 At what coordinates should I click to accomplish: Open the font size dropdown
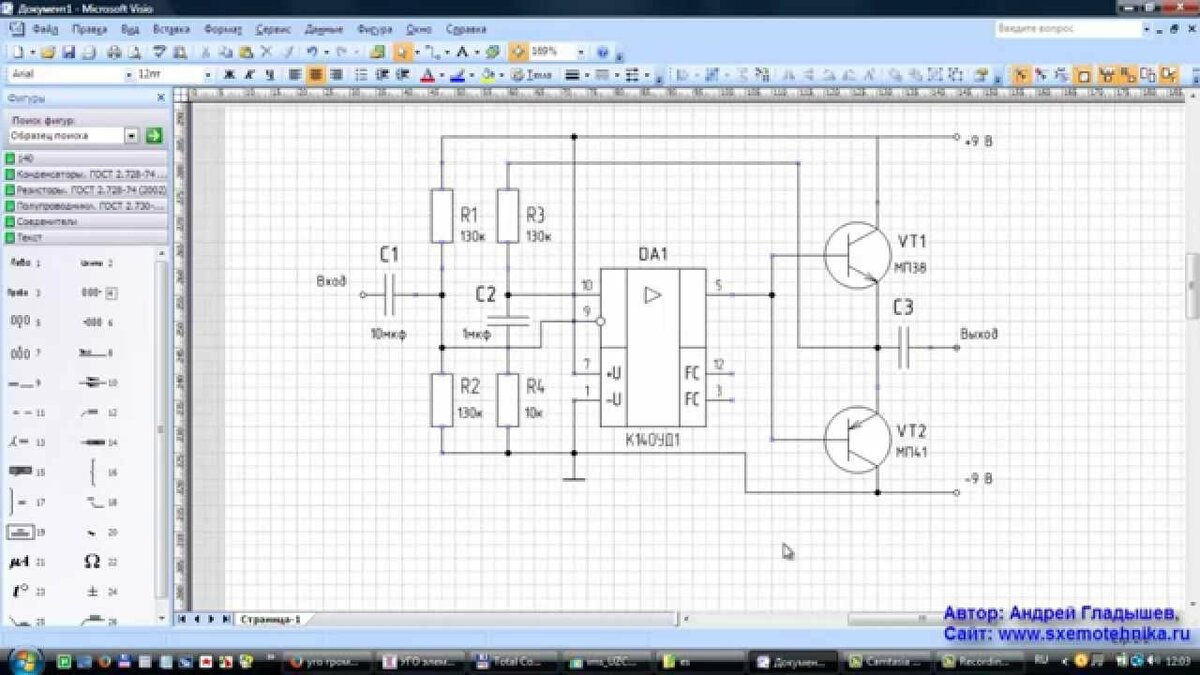pyautogui.click(x=208, y=74)
